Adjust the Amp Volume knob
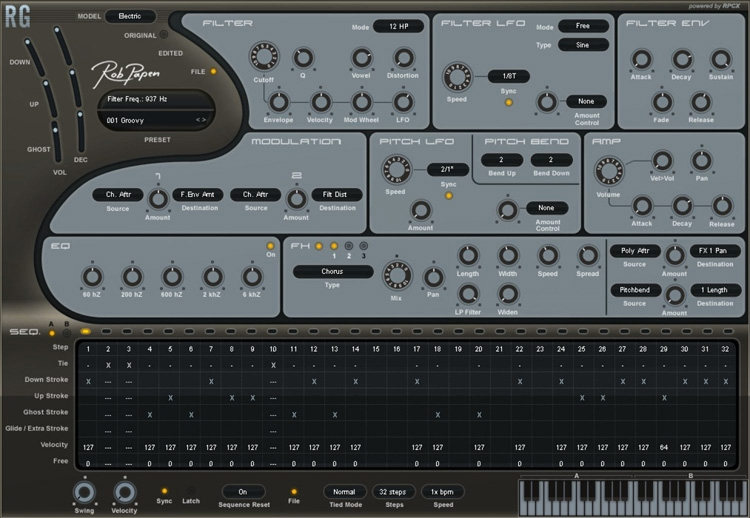The width and height of the screenshot is (750, 518). click(x=609, y=171)
